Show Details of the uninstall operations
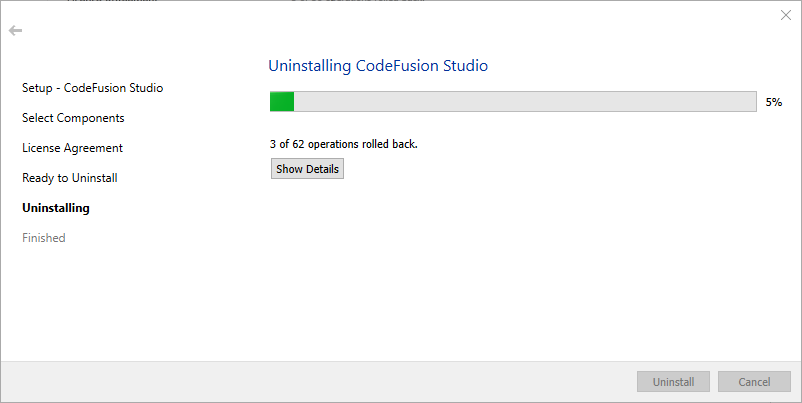 click(307, 169)
